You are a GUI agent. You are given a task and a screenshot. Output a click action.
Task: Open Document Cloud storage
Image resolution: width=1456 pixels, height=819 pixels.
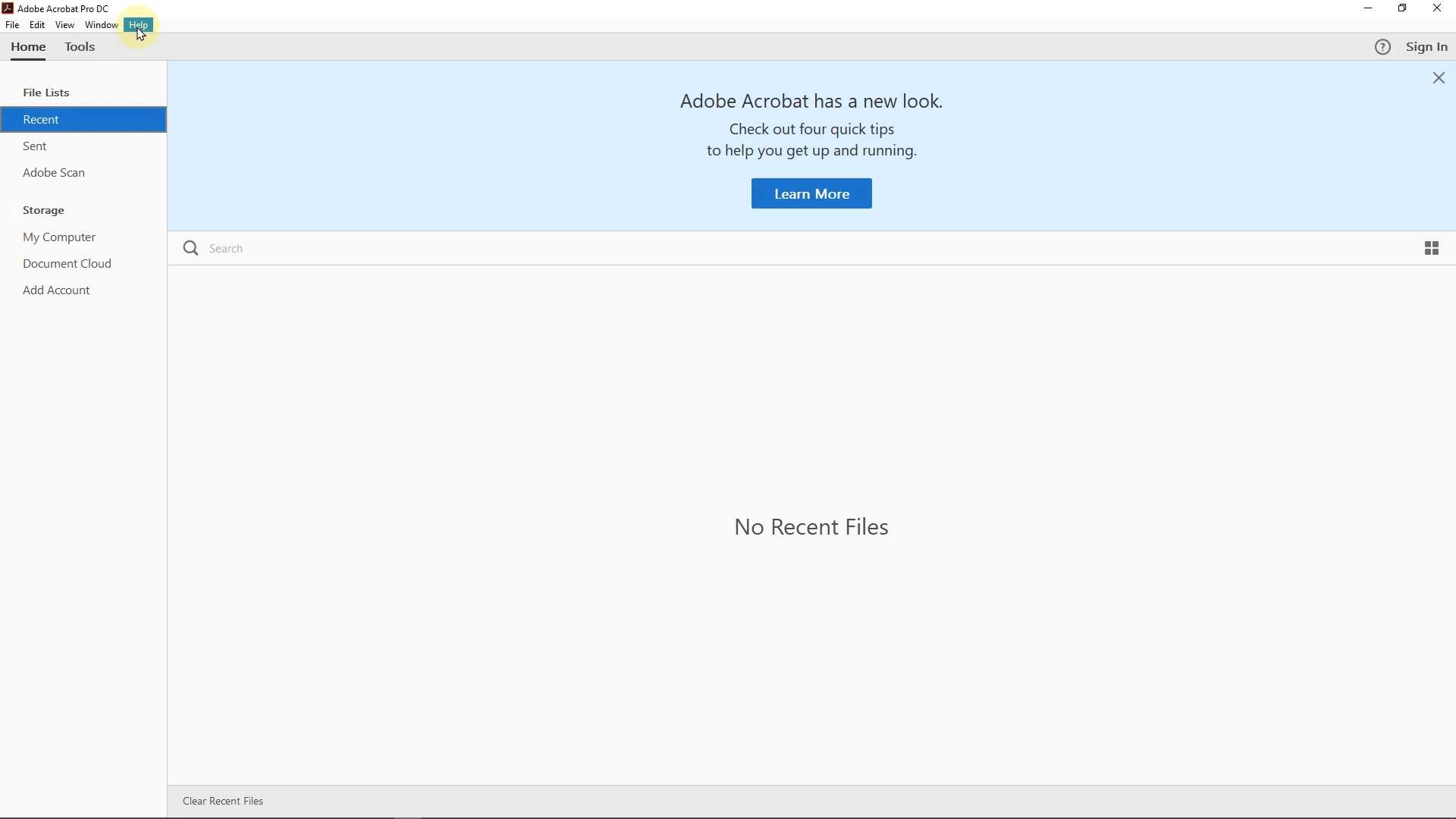point(67,265)
